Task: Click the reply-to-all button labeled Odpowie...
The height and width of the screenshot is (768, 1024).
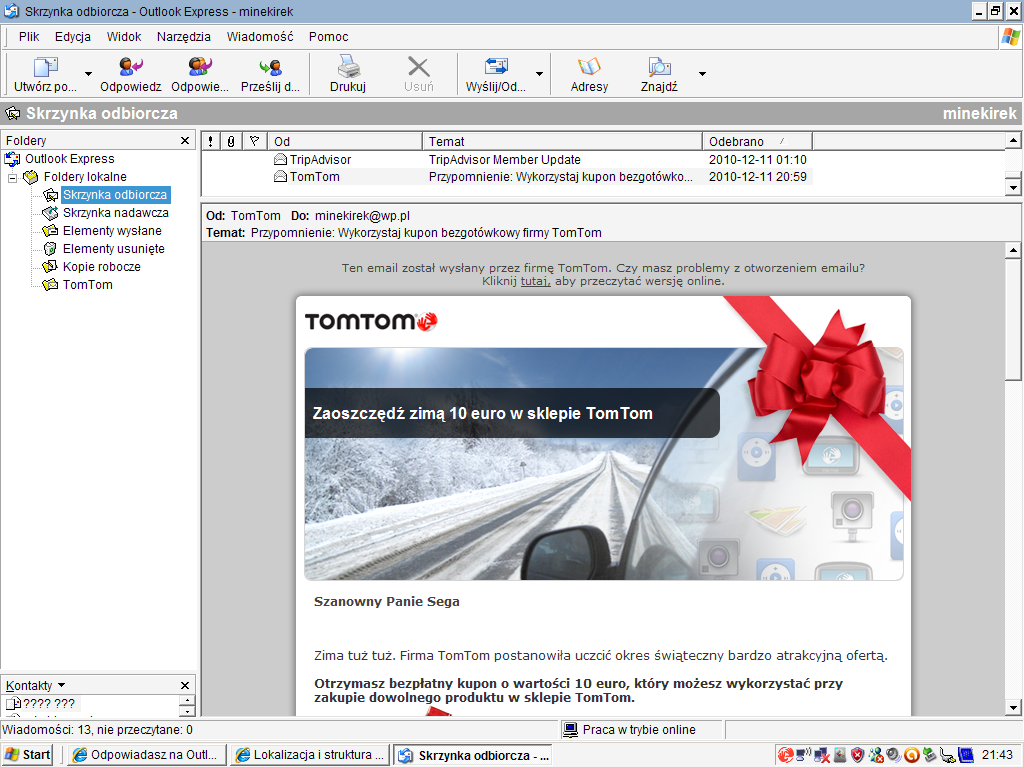Action: 200,74
